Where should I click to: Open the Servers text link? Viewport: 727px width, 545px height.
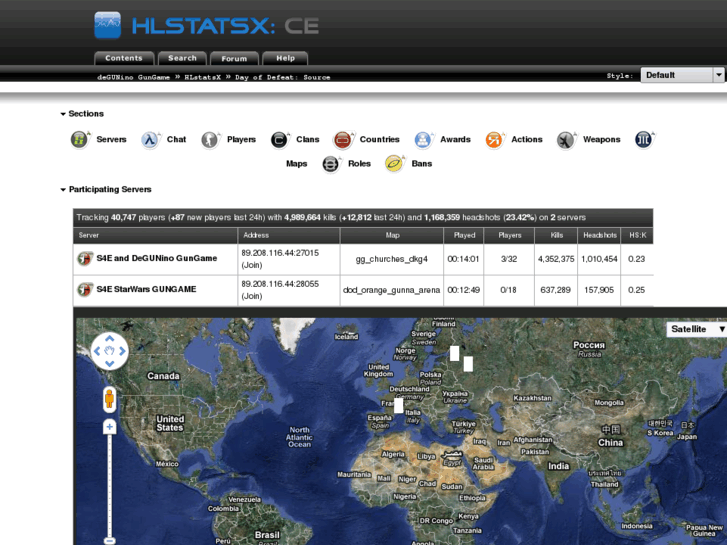[111, 139]
